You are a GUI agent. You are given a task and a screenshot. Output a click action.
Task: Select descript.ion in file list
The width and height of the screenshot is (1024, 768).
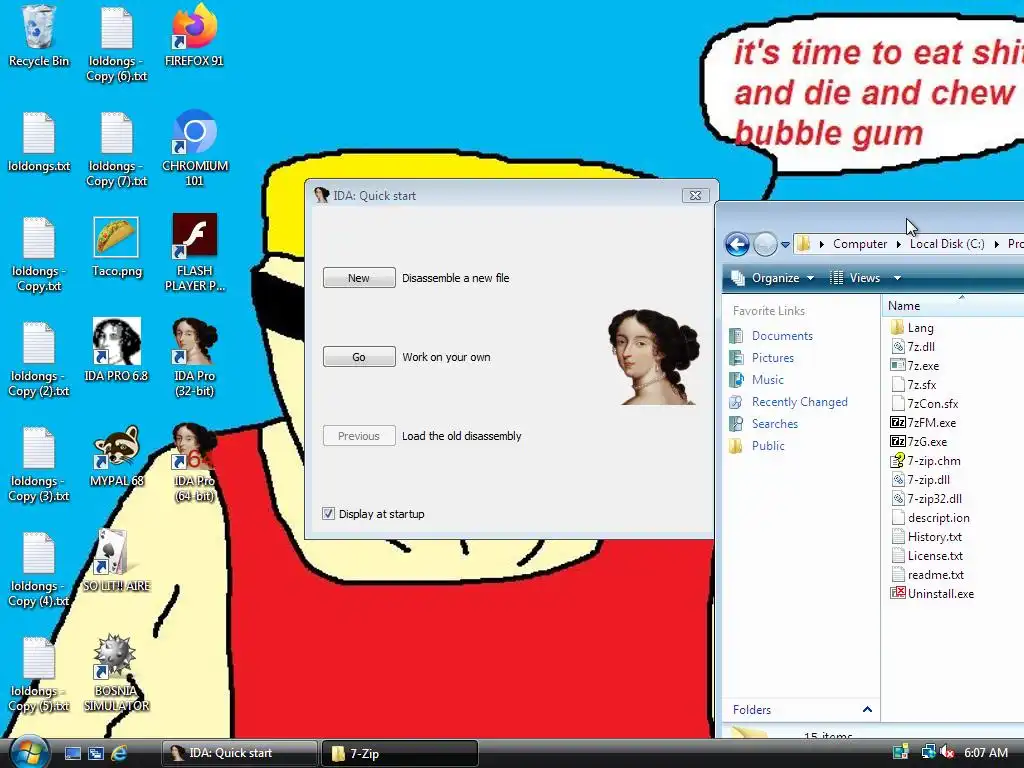tap(931, 518)
